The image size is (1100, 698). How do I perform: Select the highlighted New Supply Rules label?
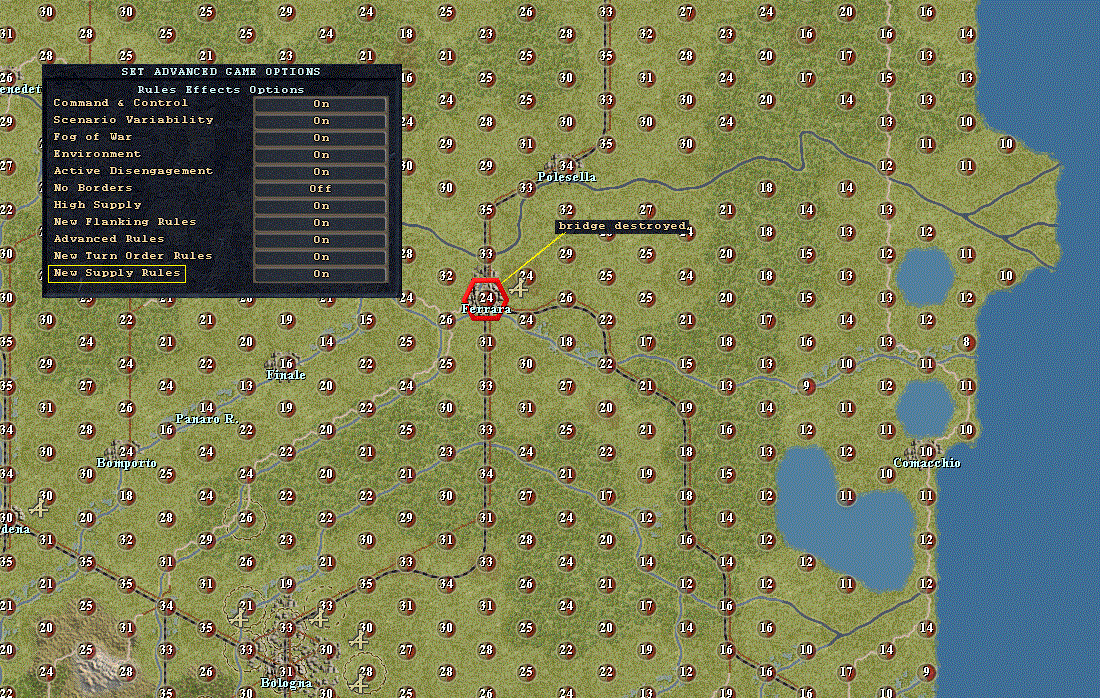(x=117, y=273)
